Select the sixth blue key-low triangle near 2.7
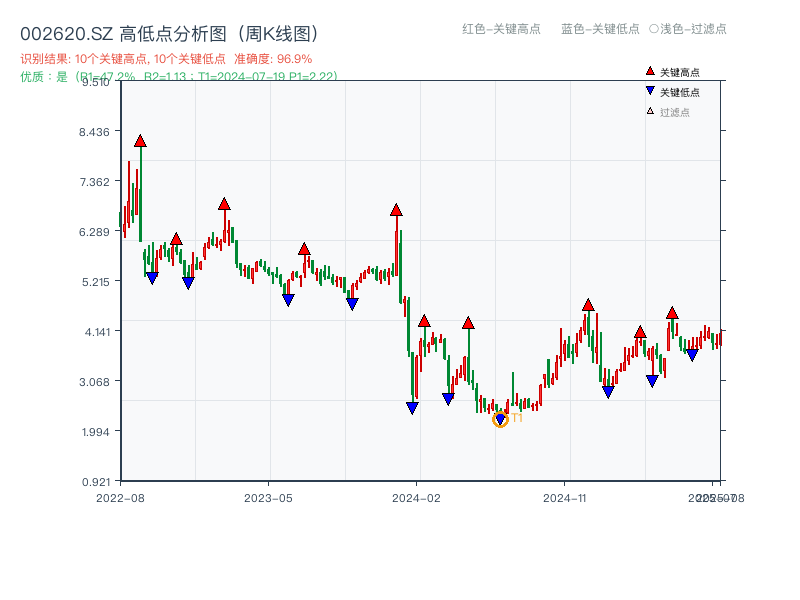Image resolution: width=800 pixels, height=600 pixels. pyautogui.click(x=448, y=399)
